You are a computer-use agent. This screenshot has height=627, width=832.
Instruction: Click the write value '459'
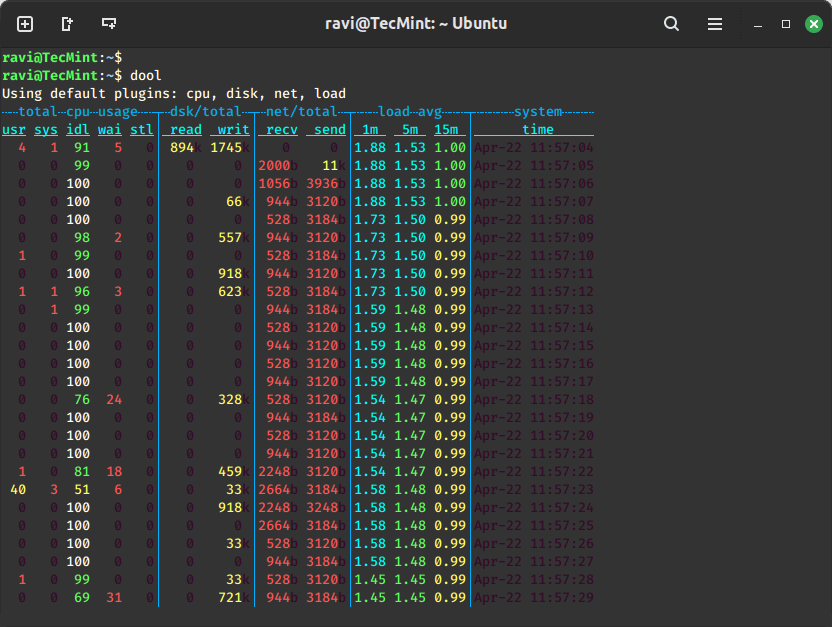230,472
